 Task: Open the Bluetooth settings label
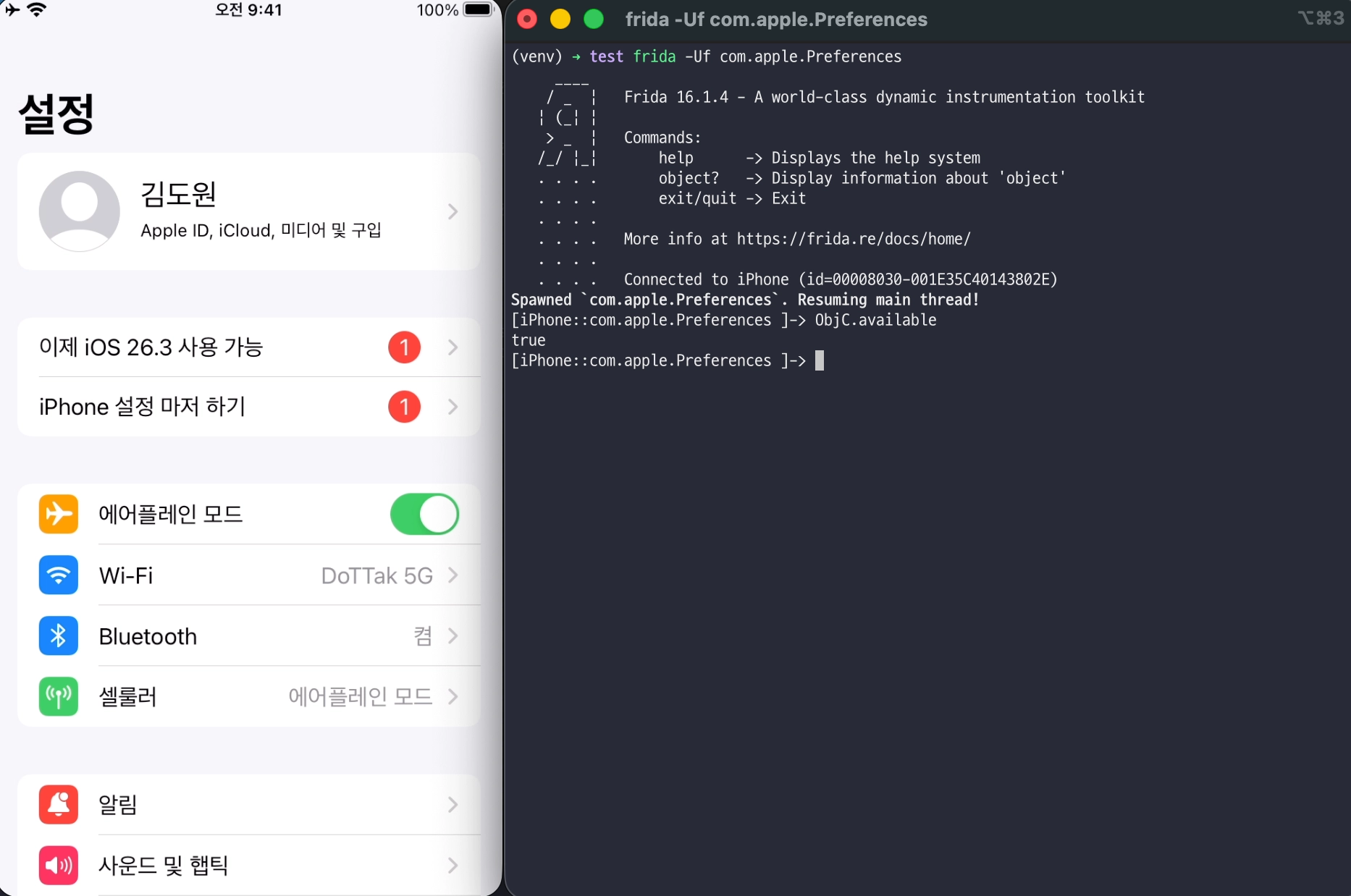click(x=148, y=636)
